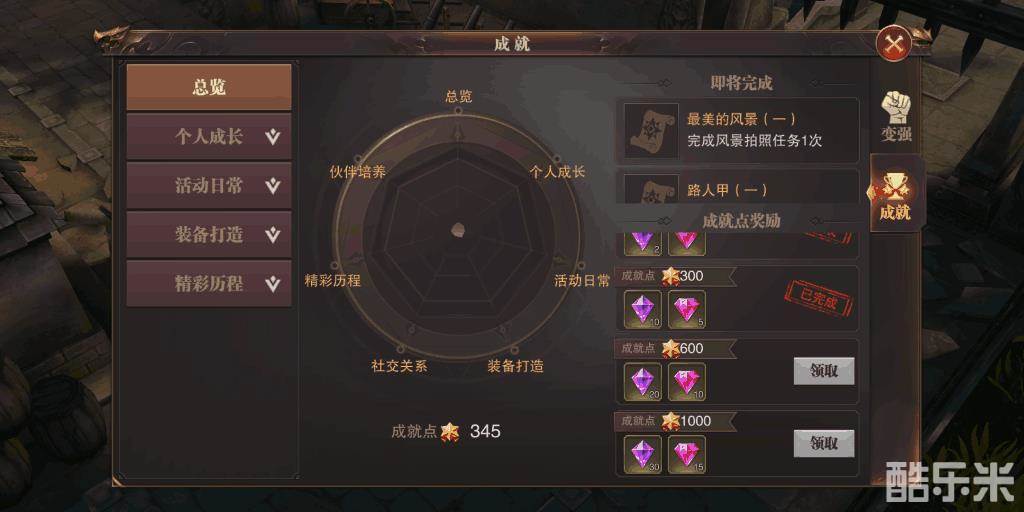Tap the purple gem in 1000 reward row

tap(643, 454)
